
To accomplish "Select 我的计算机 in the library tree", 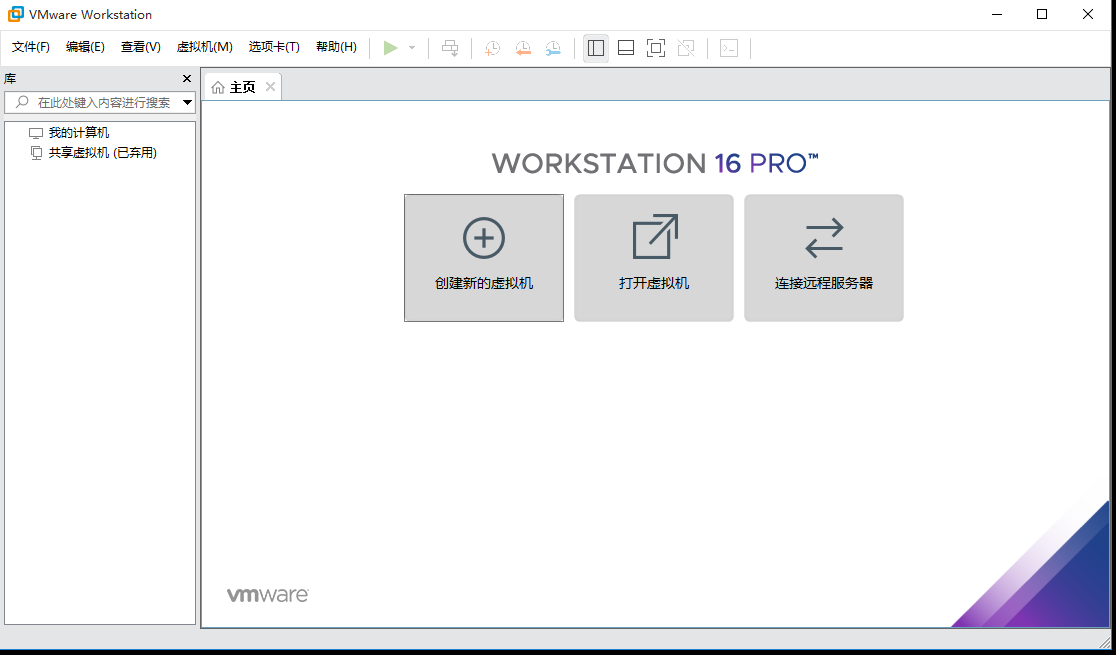I will tap(79, 132).
